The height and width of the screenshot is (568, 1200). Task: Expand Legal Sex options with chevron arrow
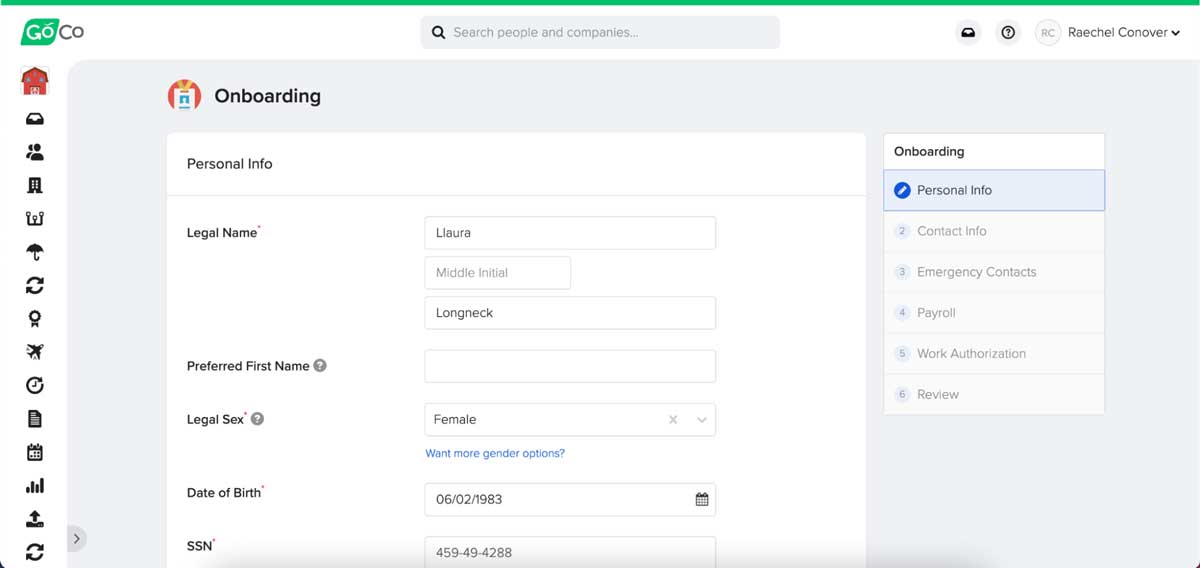click(x=702, y=420)
